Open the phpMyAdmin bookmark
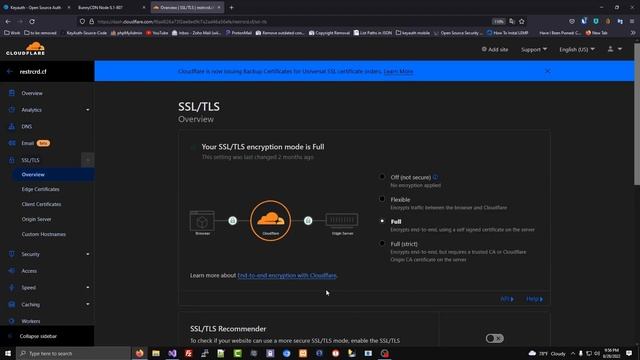This screenshot has height=360, width=640. 126,33
